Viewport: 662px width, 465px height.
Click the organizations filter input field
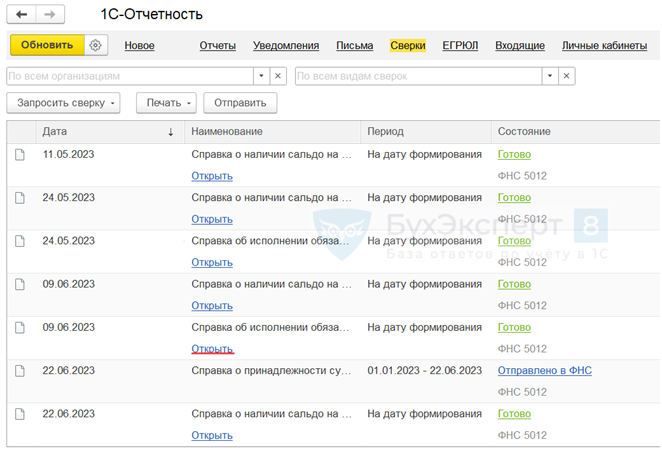130,76
